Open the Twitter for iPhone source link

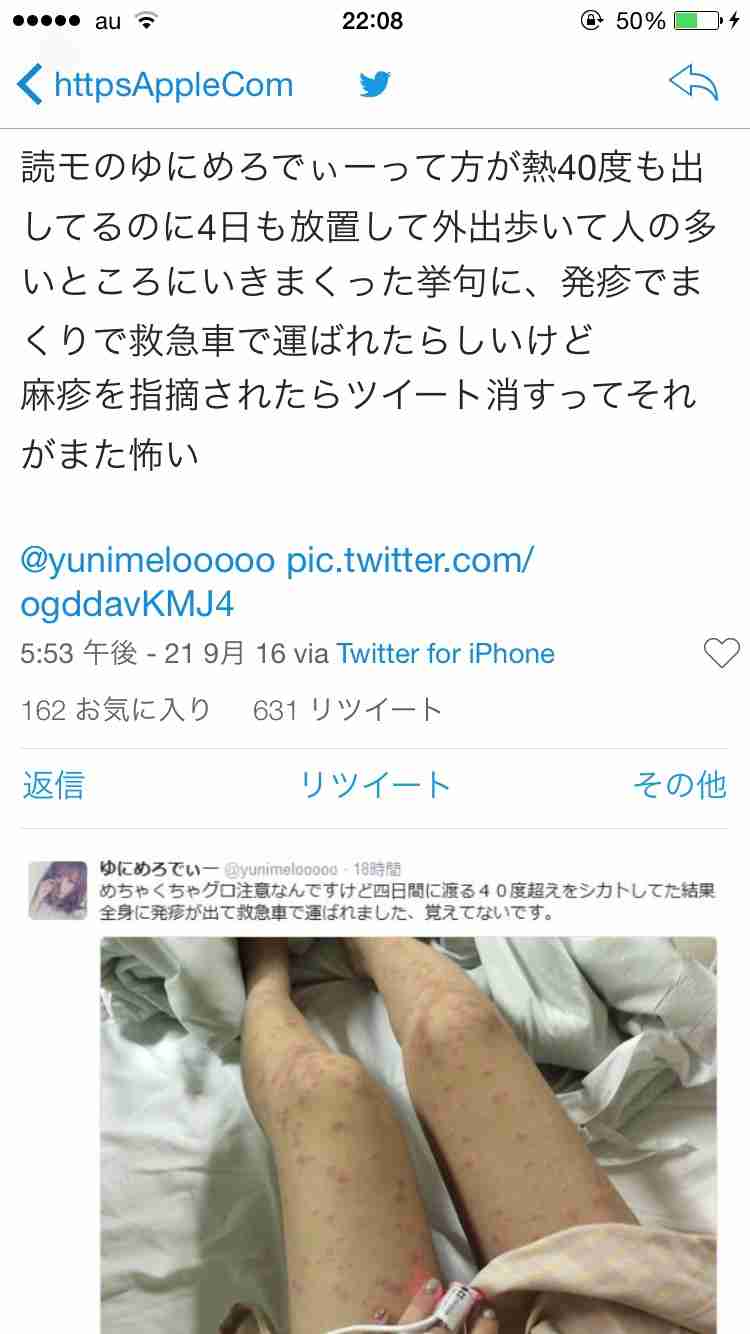point(446,654)
